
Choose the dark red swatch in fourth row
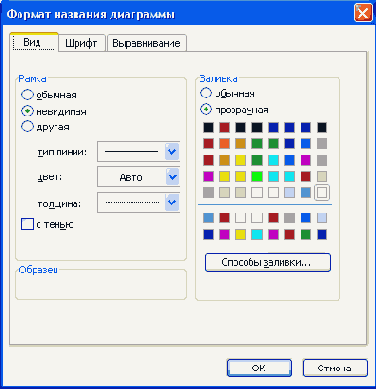point(306,176)
